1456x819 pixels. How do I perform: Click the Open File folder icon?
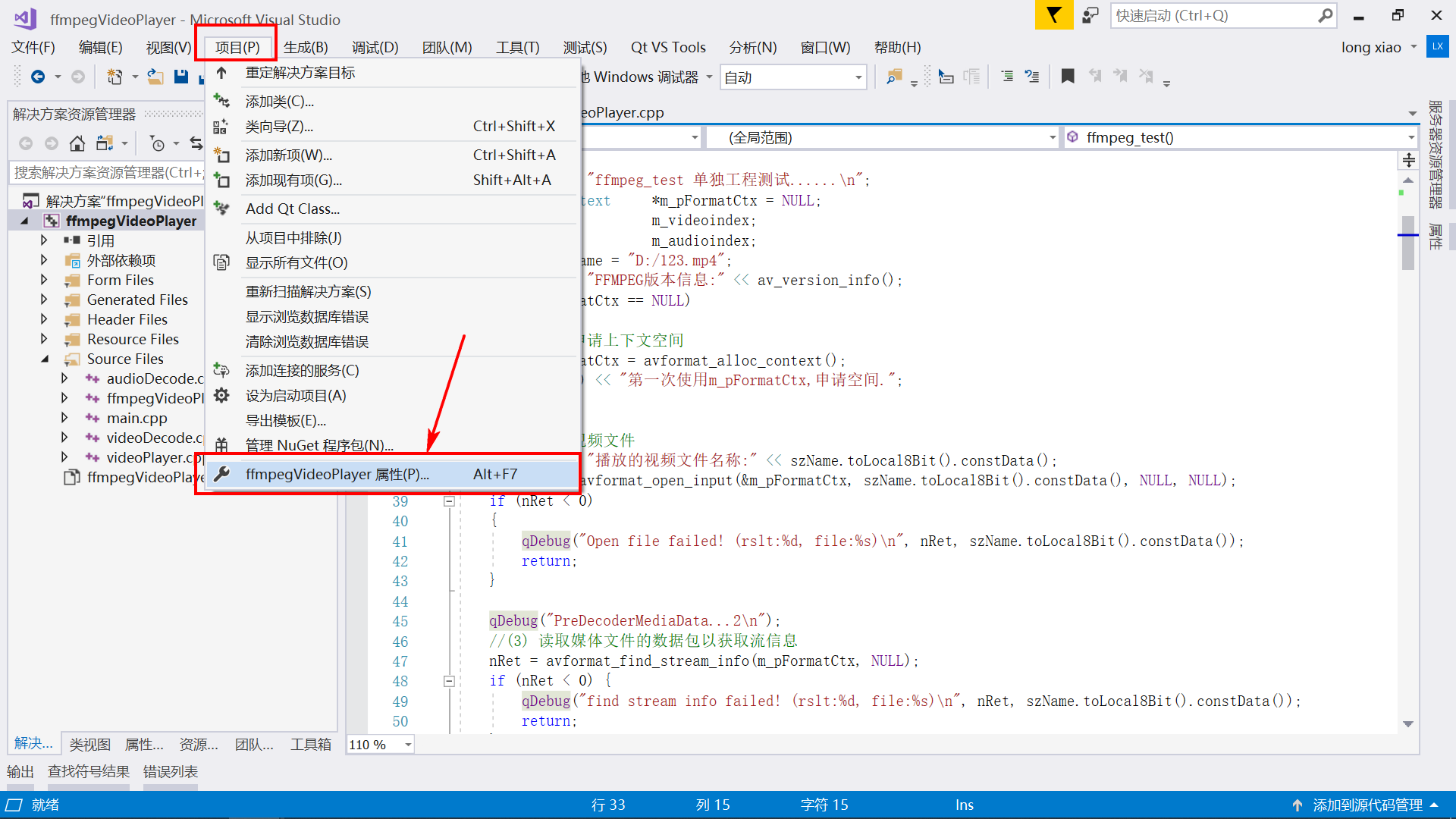pos(155,77)
